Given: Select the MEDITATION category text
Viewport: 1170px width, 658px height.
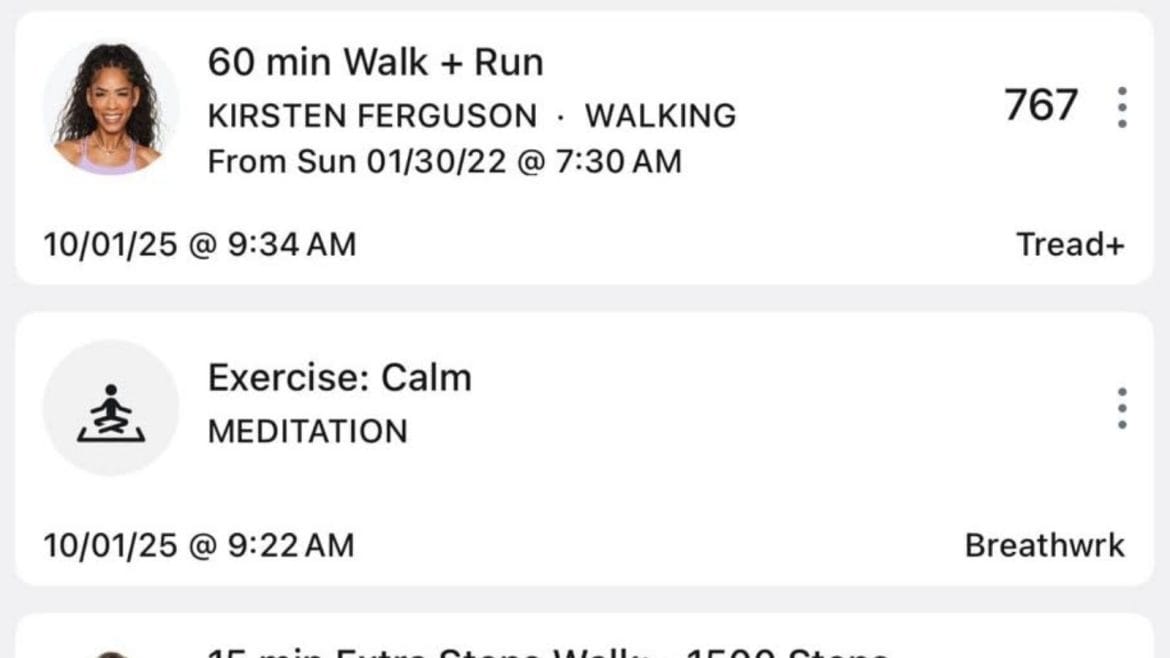Looking at the screenshot, I should 307,432.
